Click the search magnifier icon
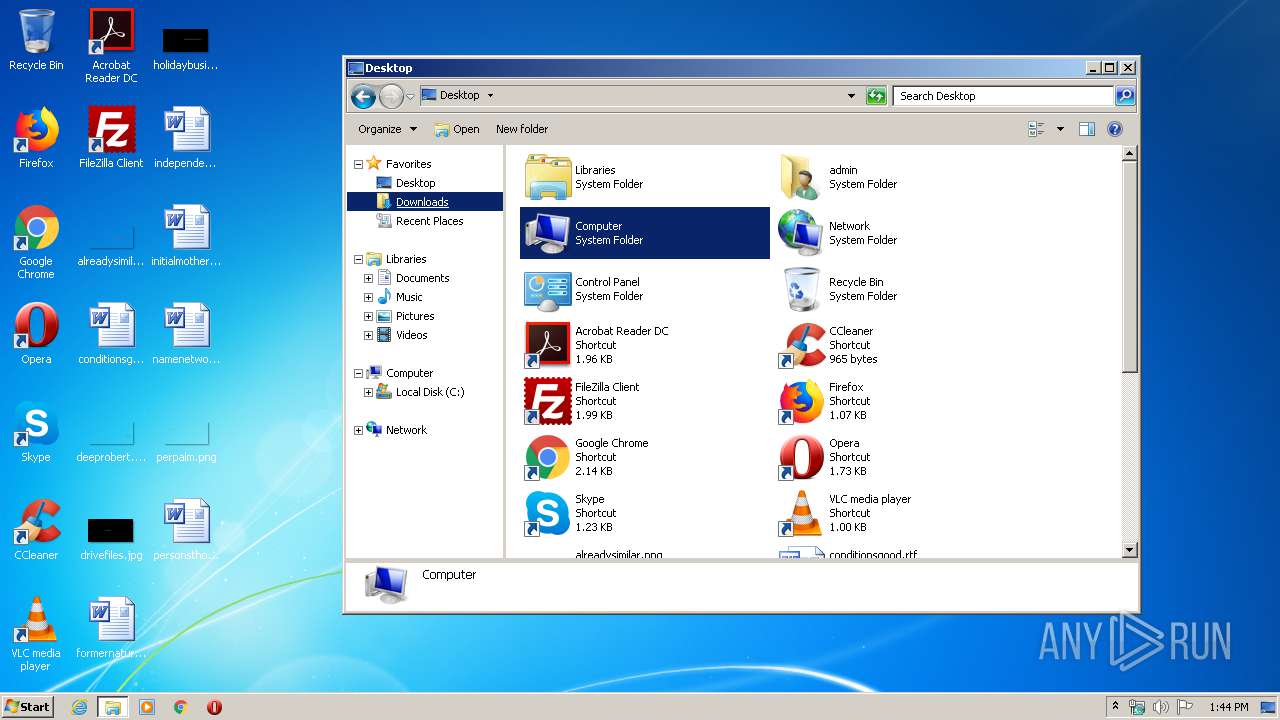1280x720 pixels. (x=1125, y=96)
